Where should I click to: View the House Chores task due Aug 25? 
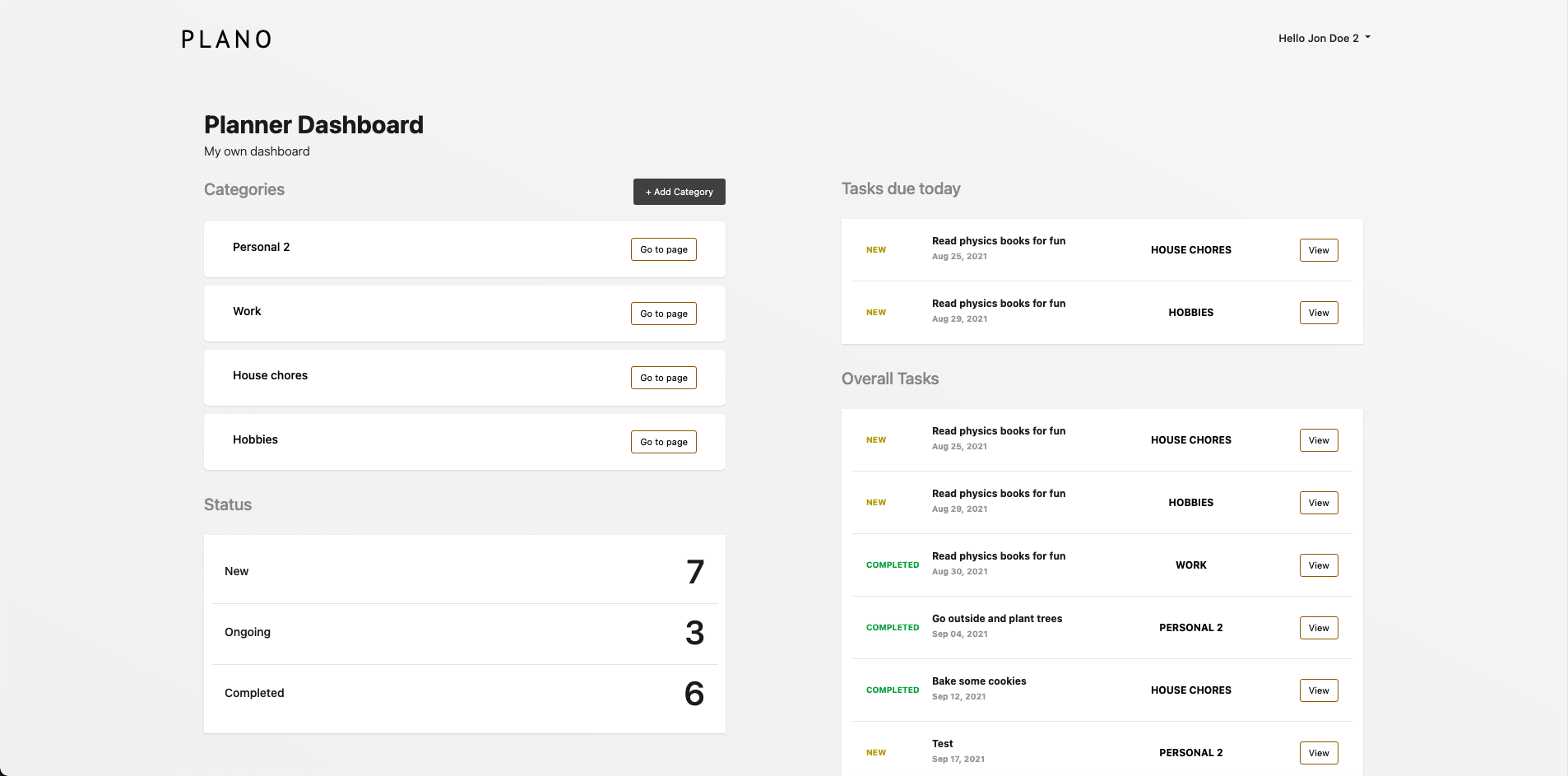[1319, 249]
